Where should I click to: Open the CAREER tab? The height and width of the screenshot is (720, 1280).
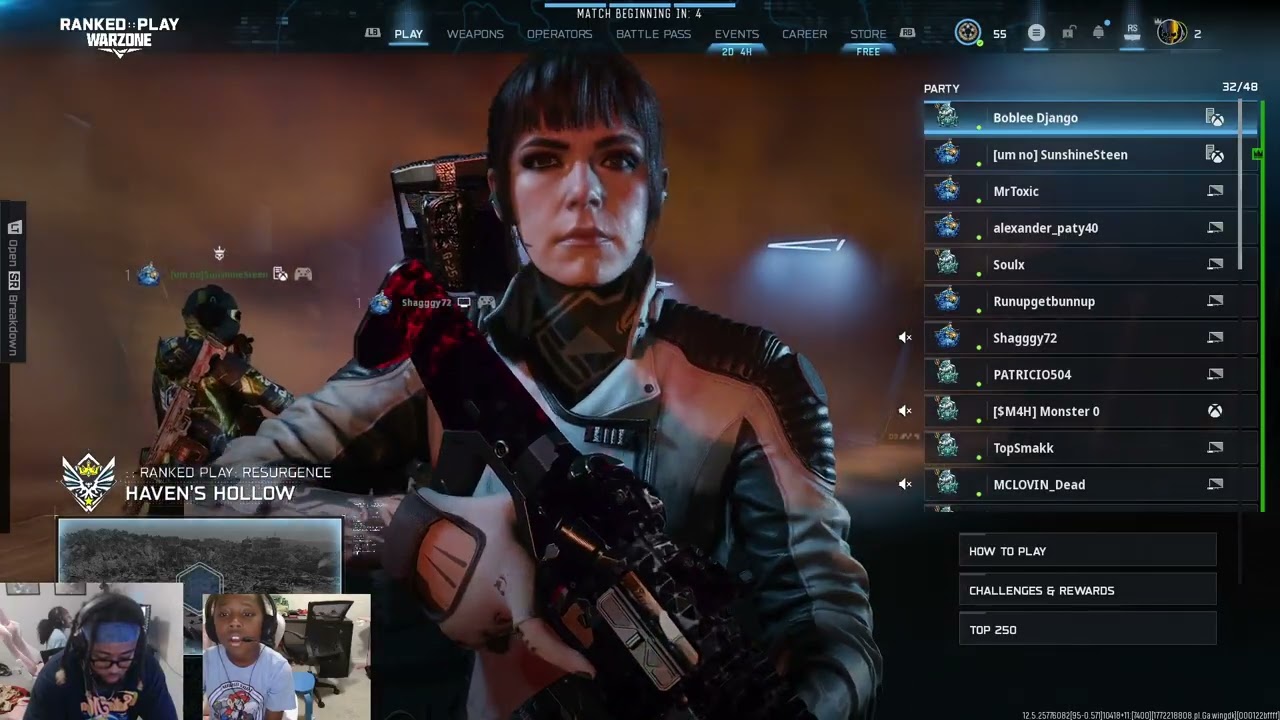coord(804,34)
